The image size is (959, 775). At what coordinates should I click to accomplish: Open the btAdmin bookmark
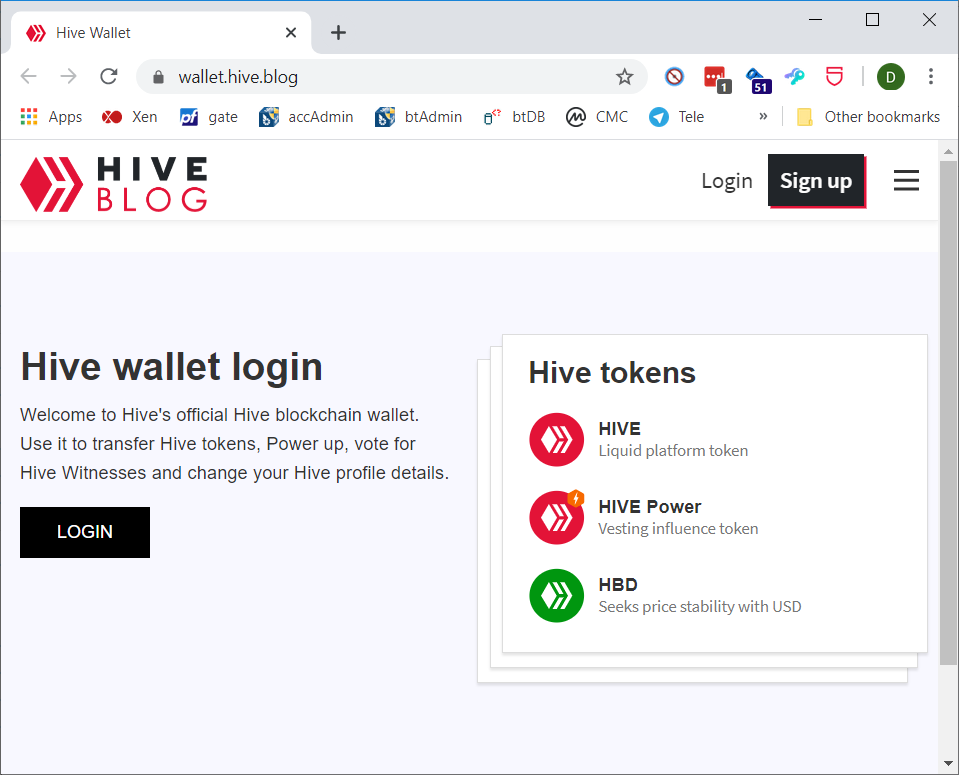point(418,117)
